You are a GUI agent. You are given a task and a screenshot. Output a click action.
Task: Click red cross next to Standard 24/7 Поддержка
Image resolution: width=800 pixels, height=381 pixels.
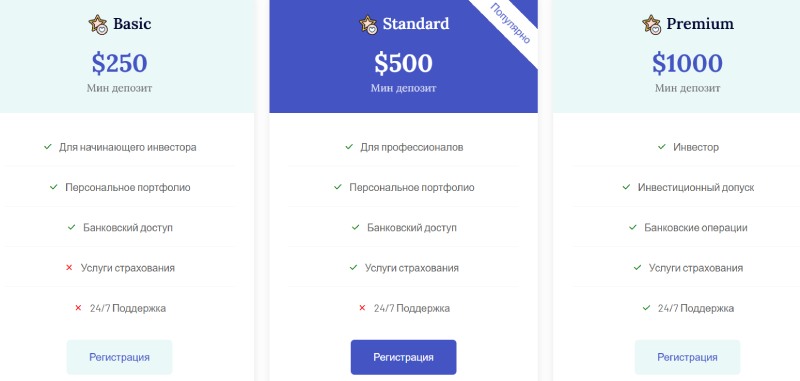(362, 308)
